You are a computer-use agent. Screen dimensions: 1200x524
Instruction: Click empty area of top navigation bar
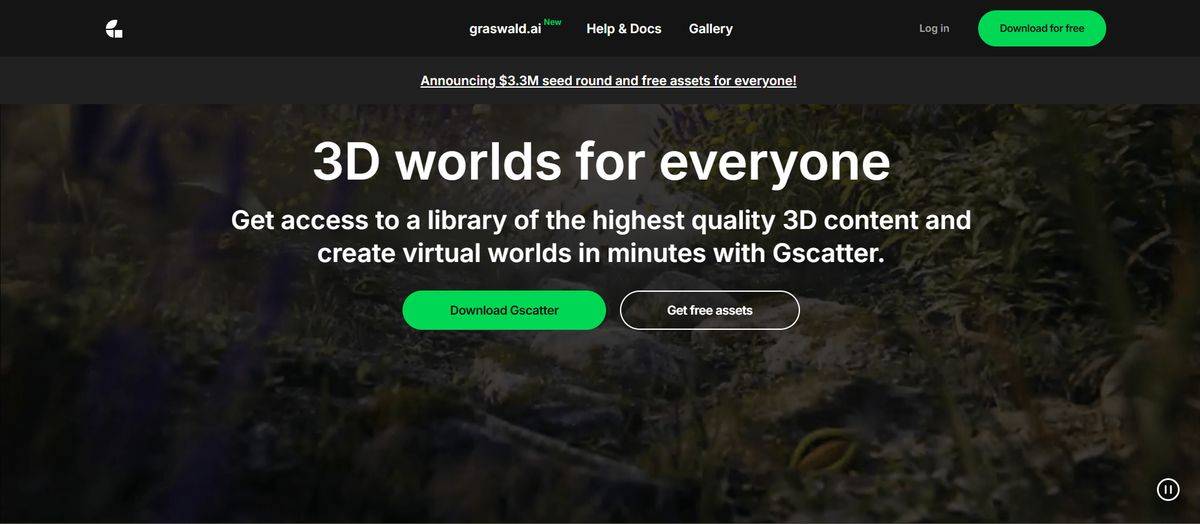300,29
